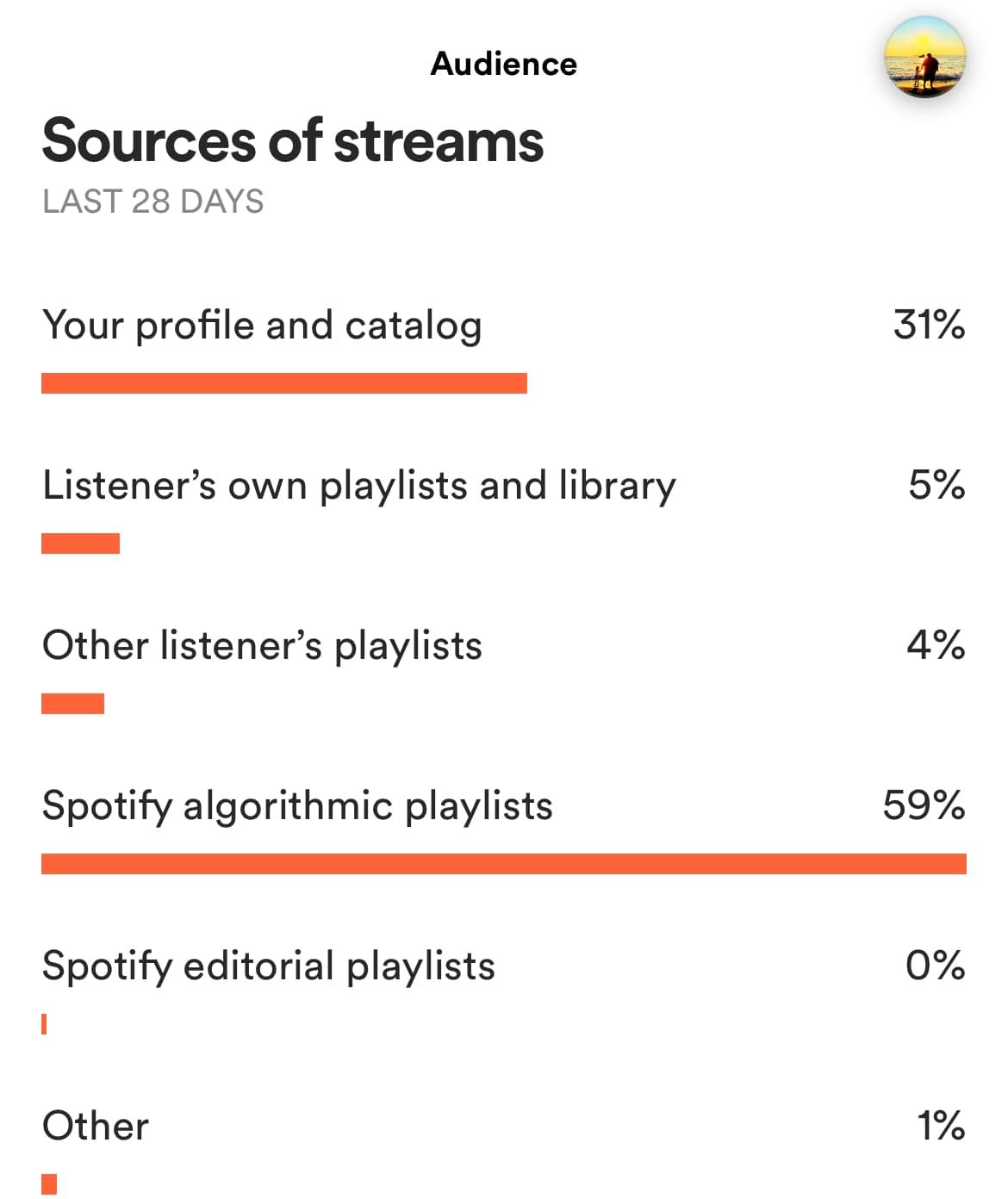This screenshot has height=1199, width=1008.
Task: Tap the 59% value
Action: 924,806
